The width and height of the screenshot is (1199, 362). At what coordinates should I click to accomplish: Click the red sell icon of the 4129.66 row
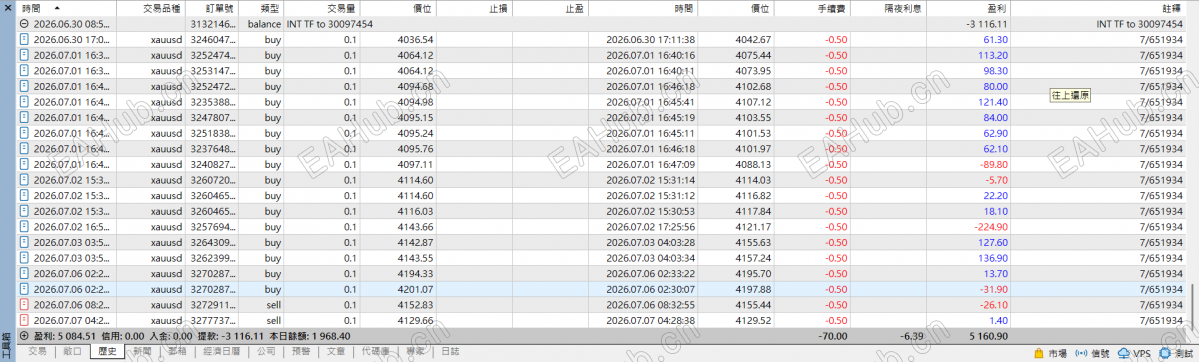tap(24, 319)
